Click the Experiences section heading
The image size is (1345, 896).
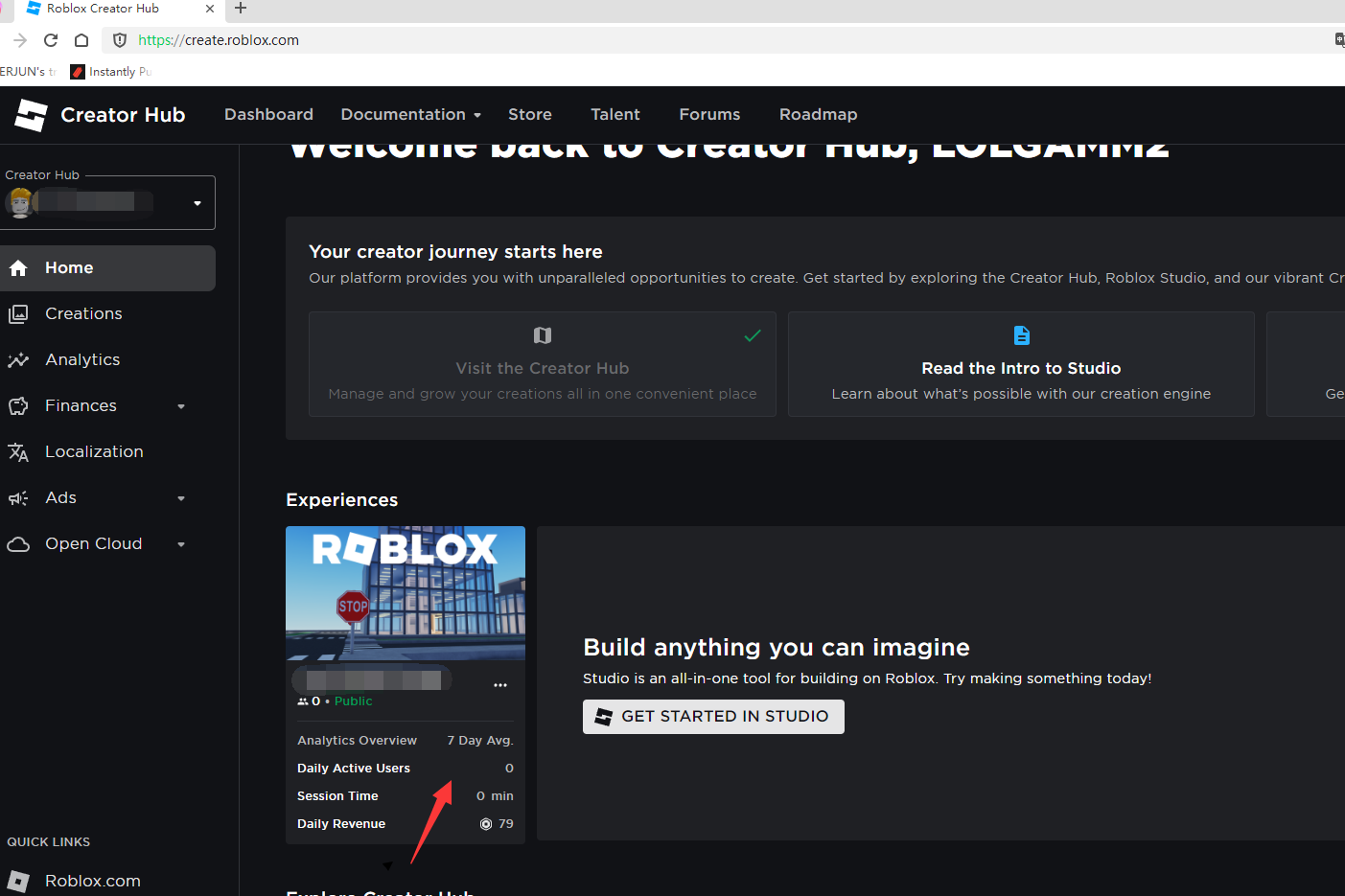(x=342, y=500)
